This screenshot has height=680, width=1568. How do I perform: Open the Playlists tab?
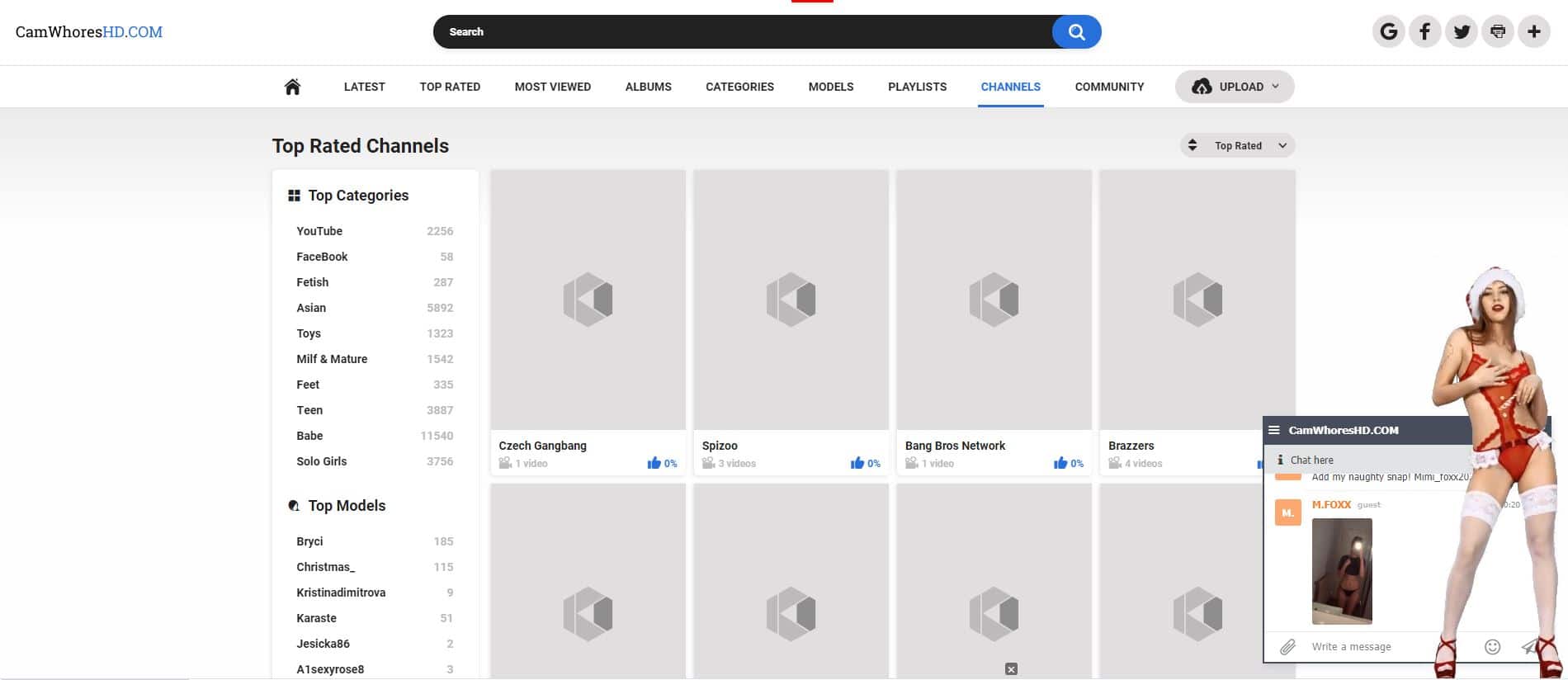917,87
